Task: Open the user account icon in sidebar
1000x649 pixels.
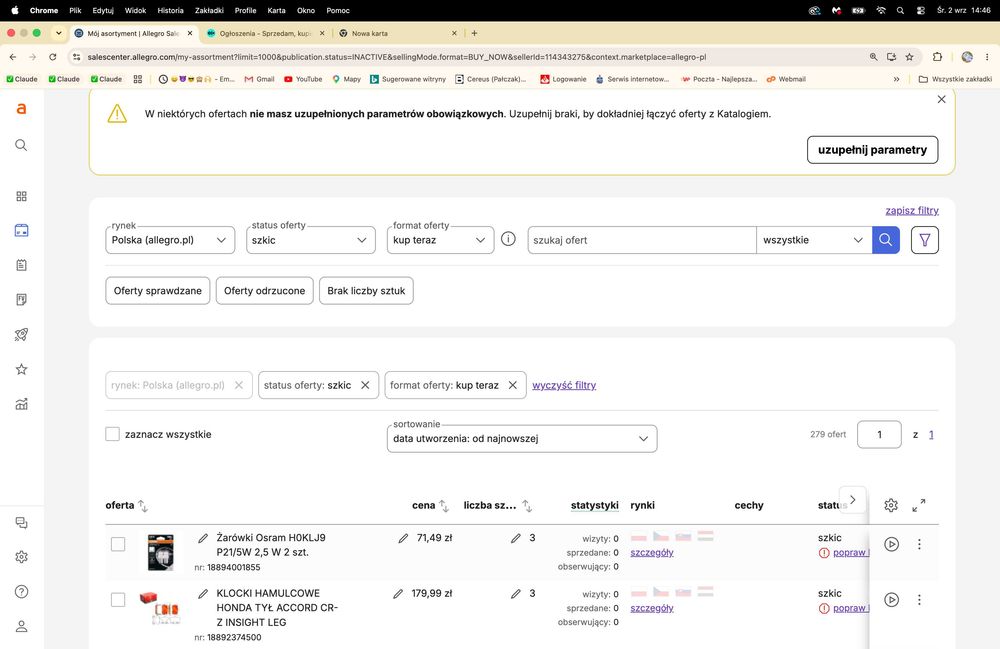Action: (21, 626)
